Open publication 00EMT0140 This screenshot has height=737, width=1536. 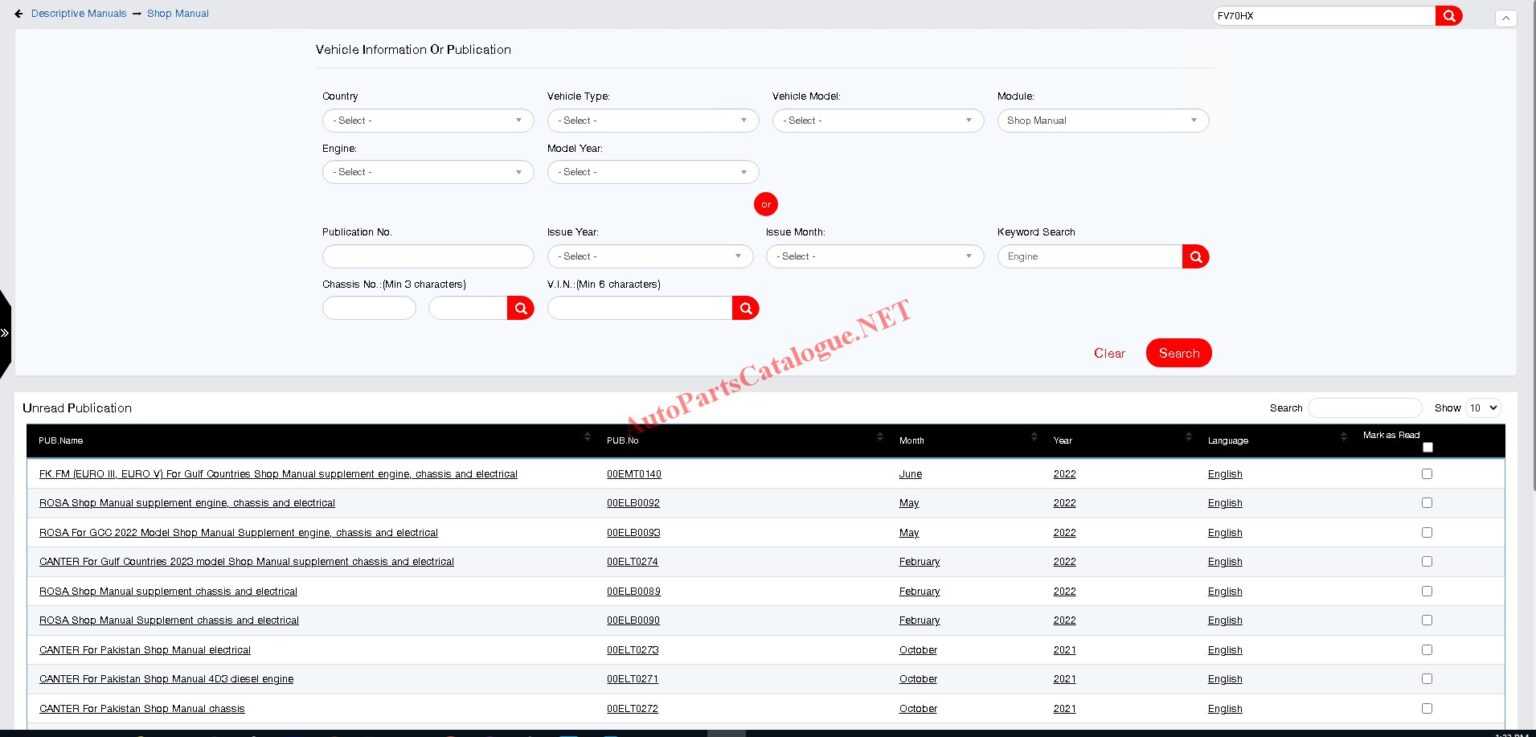click(634, 473)
